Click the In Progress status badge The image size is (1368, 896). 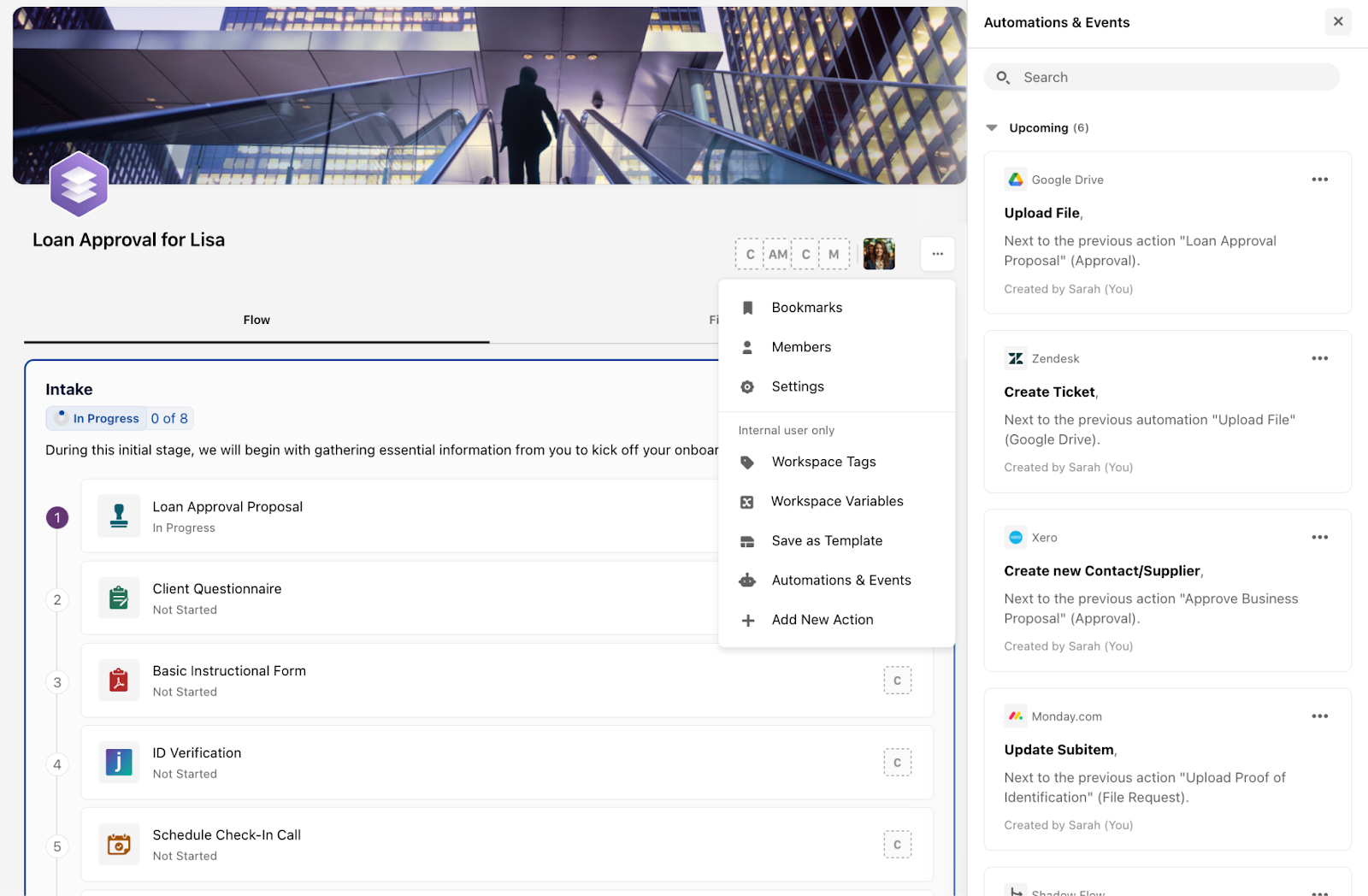click(97, 418)
